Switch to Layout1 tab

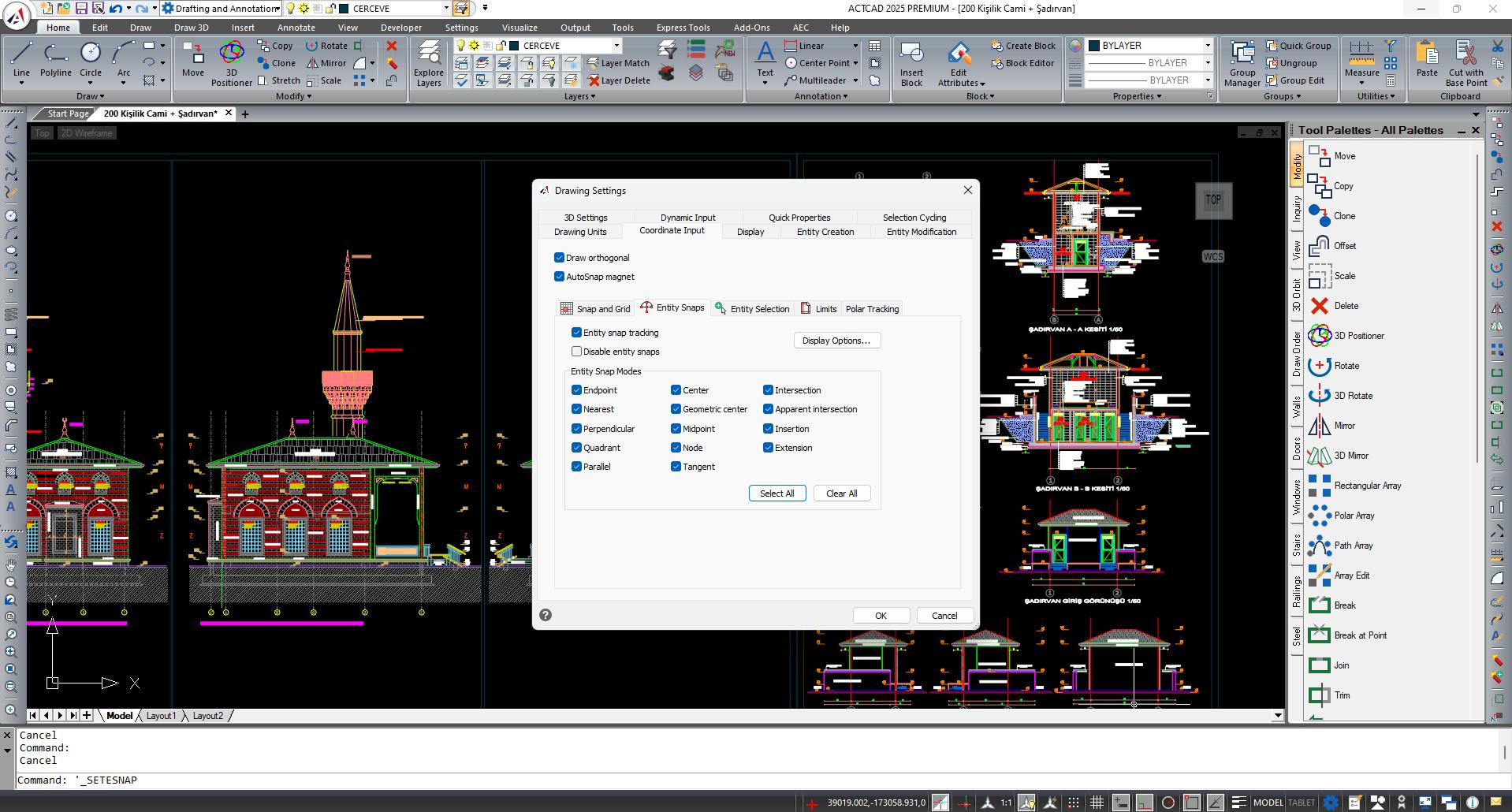tap(161, 716)
